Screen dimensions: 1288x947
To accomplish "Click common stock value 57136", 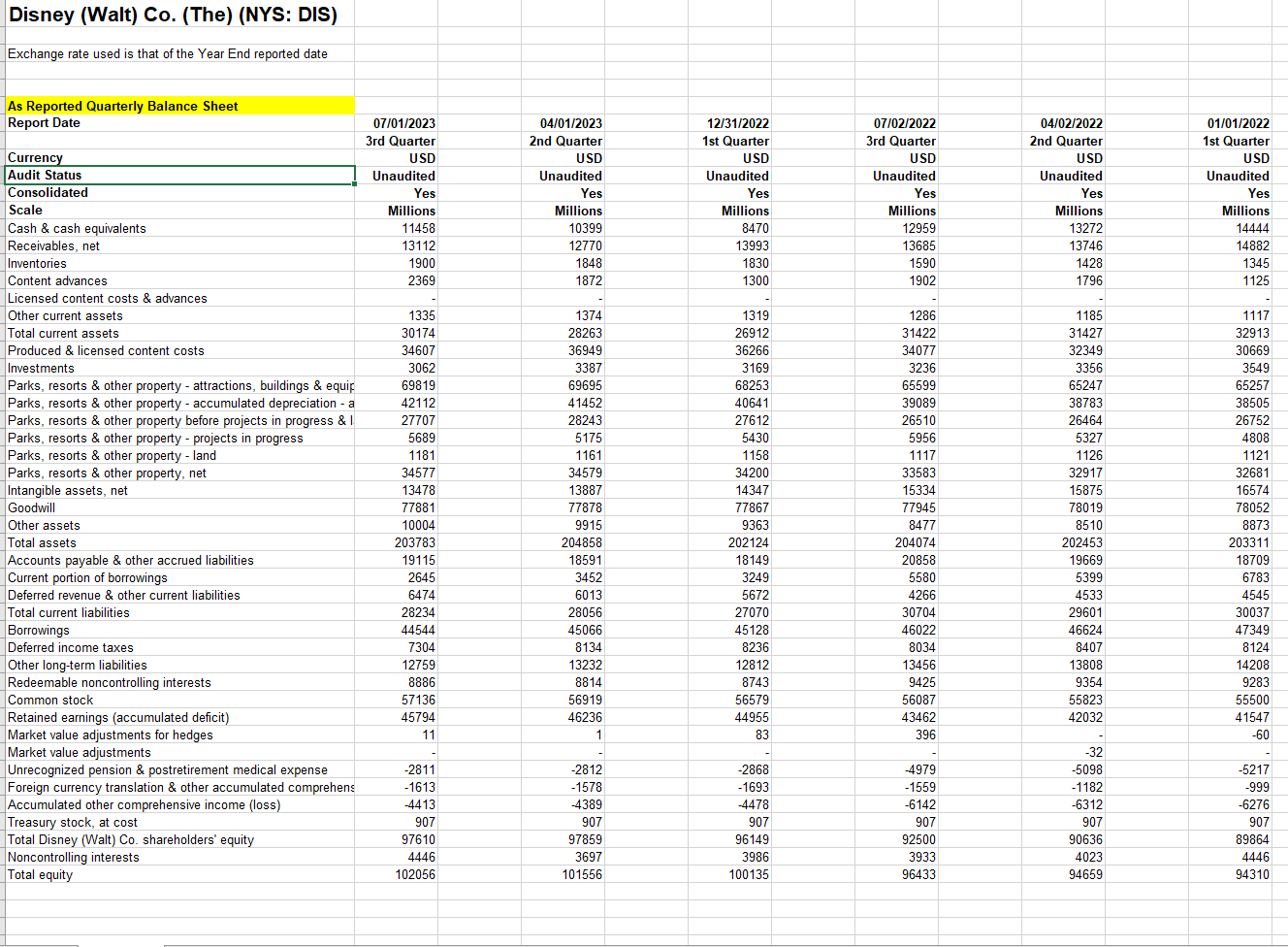I will tap(419, 700).
